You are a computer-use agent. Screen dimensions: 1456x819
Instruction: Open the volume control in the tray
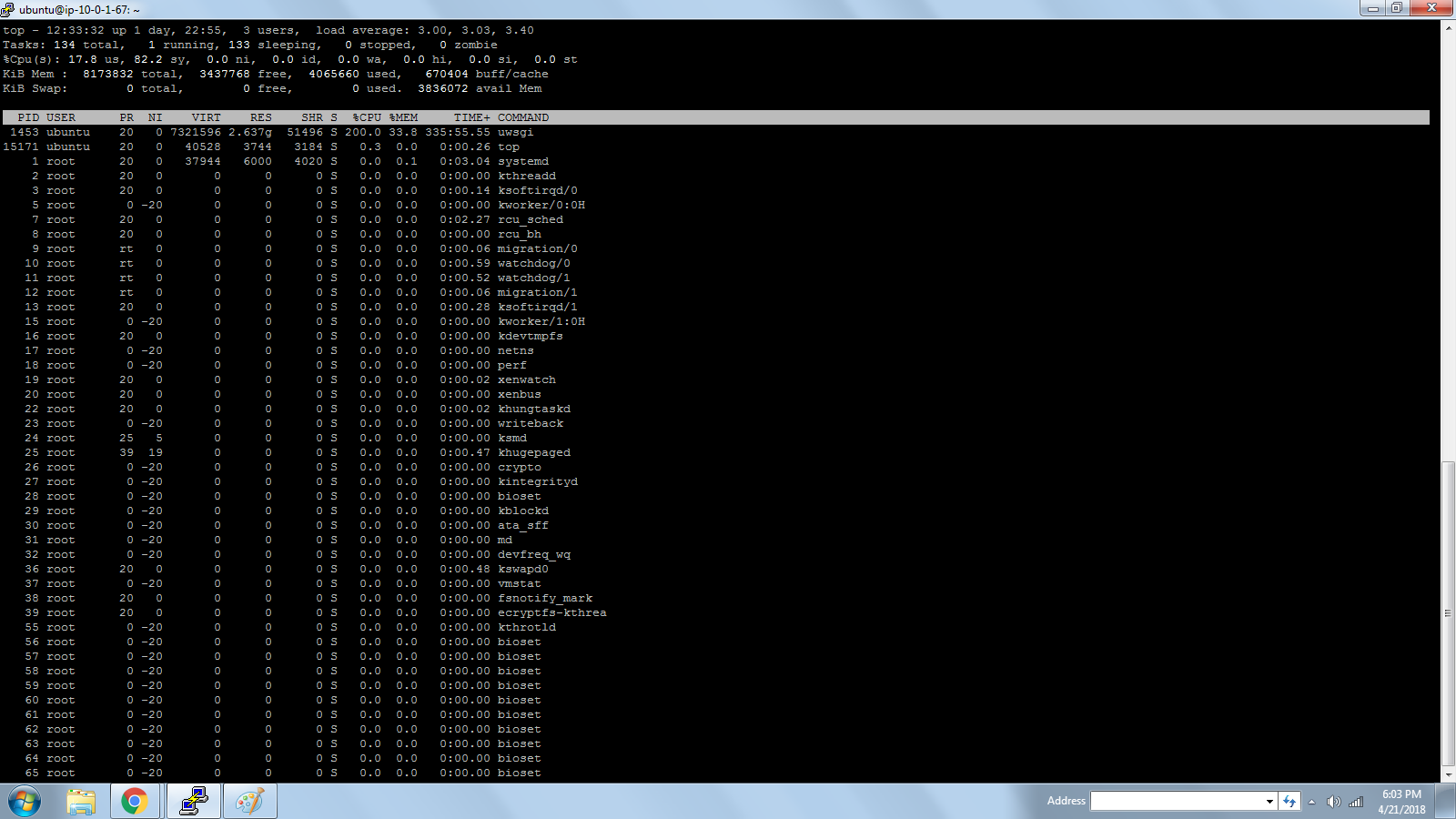tap(1333, 802)
